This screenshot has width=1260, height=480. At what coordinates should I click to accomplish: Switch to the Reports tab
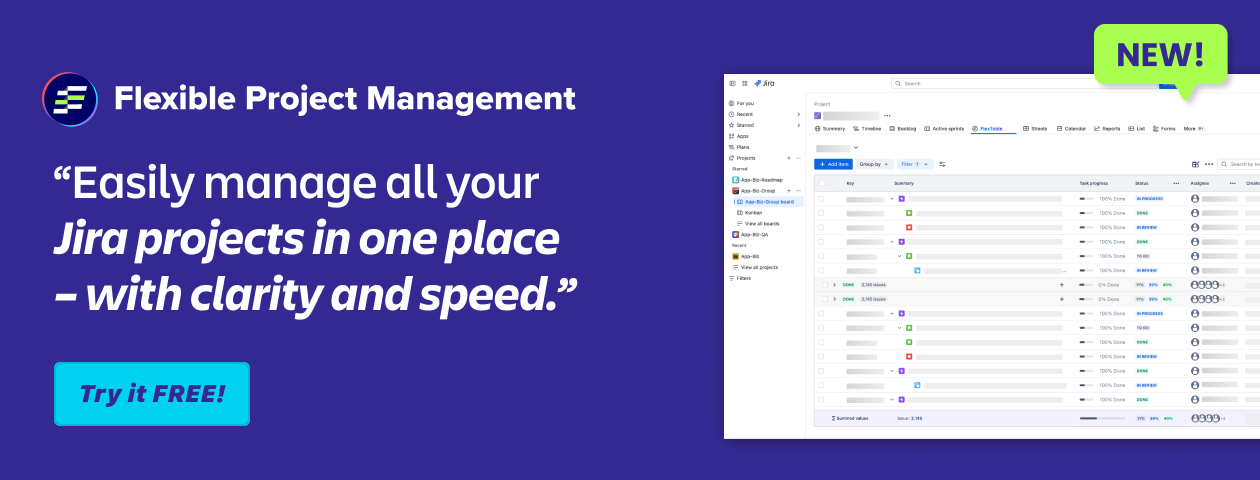pyautogui.click(x=1107, y=129)
